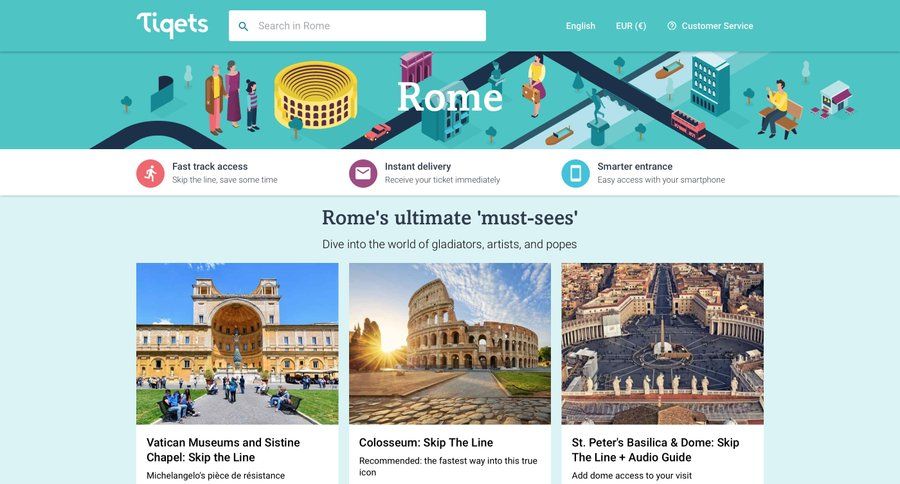This screenshot has width=900, height=484.
Task: Click the Instant delivery envelope icon
Action: click(363, 173)
